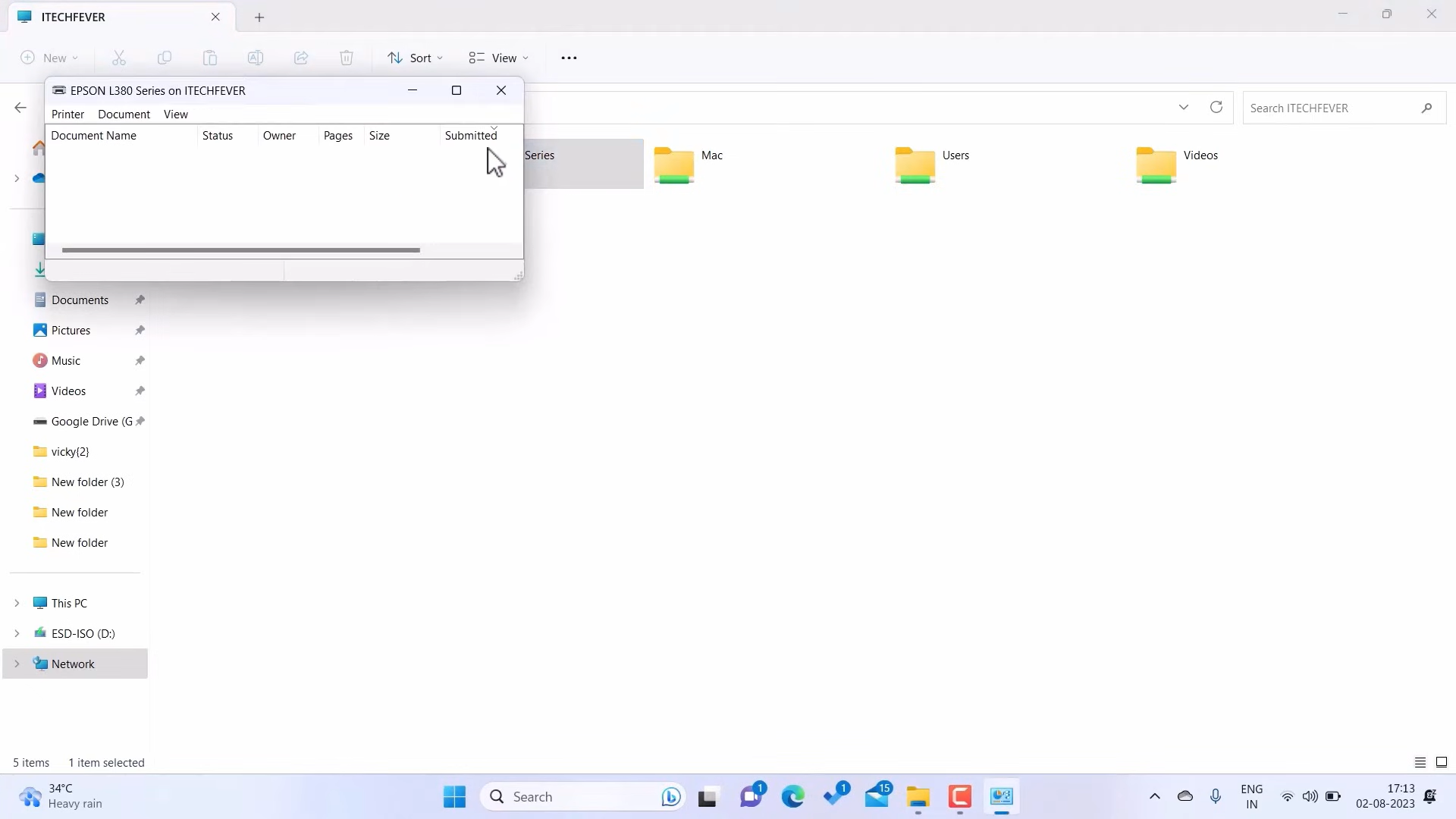
Task: Click the Pages column header
Action: coord(341,135)
